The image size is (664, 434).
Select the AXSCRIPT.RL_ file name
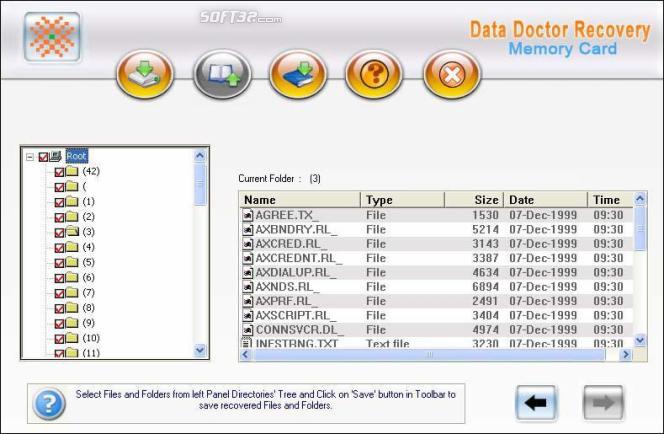296,316
